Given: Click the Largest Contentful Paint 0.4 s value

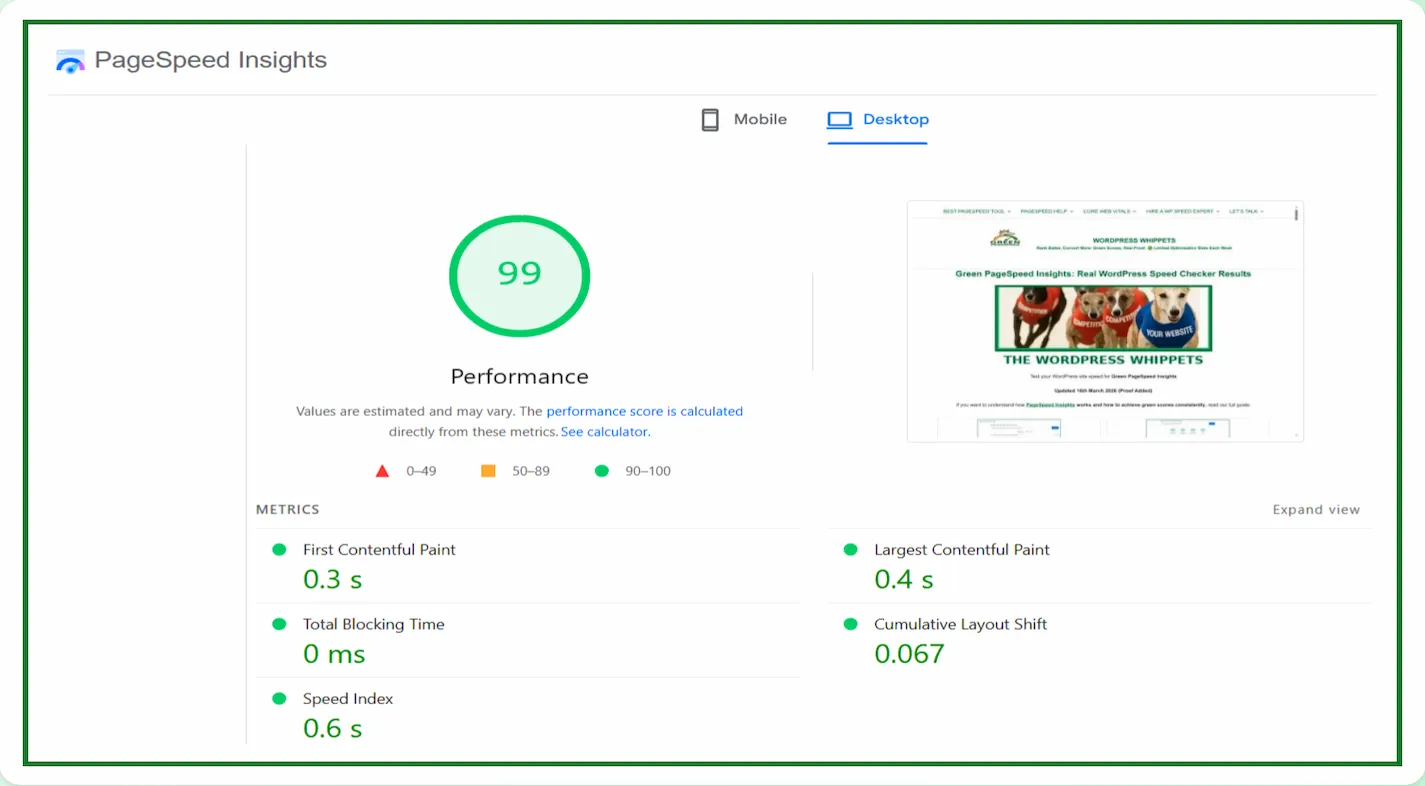Looking at the screenshot, I should tap(903, 579).
